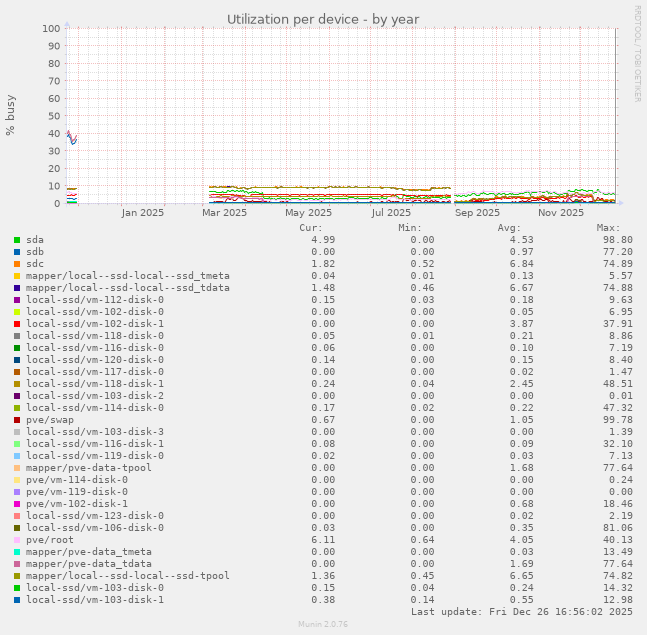Click the orange sdc legend color swatch
The height and width of the screenshot is (635, 647).
(x=17, y=264)
